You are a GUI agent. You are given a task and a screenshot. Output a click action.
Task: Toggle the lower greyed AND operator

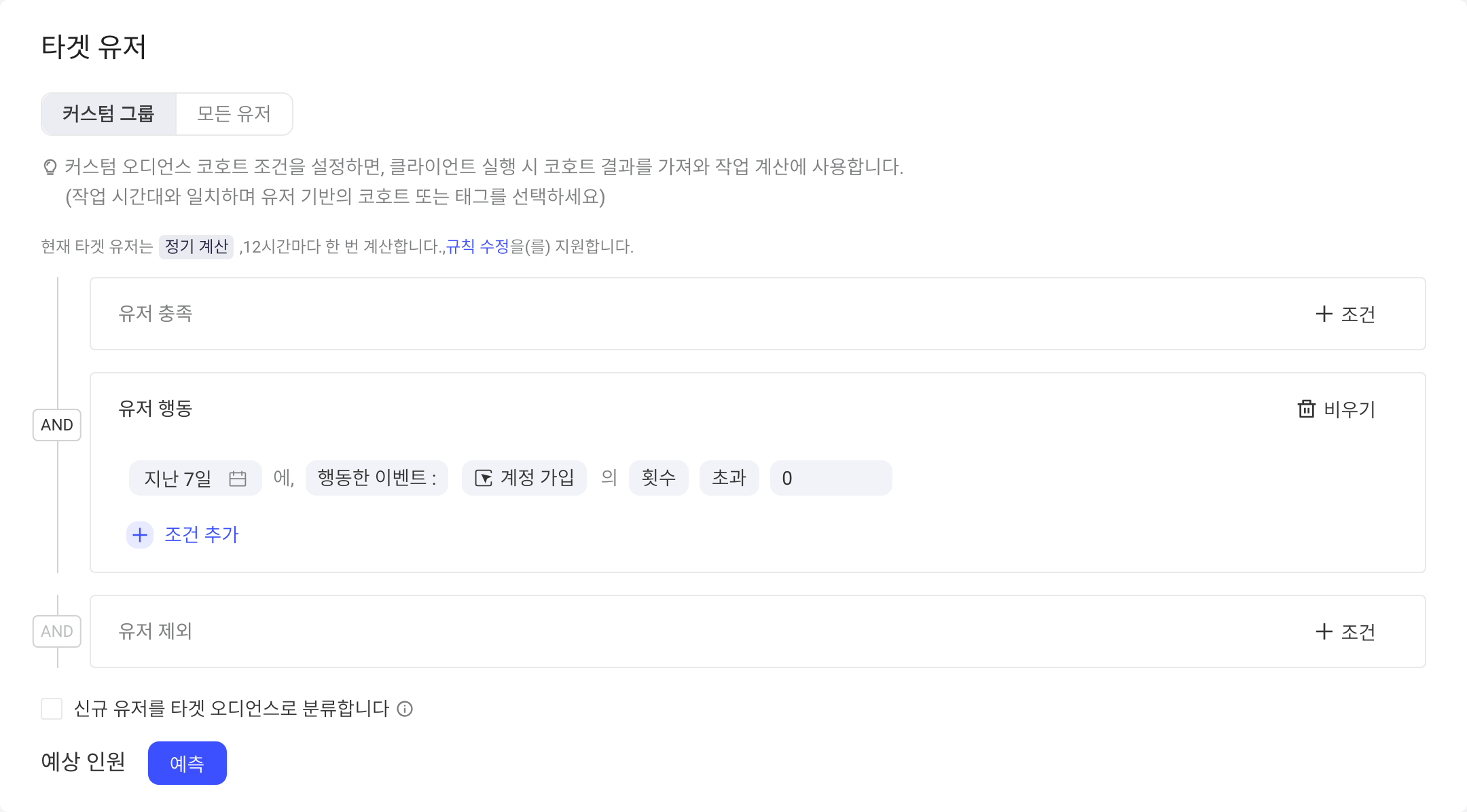click(x=57, y=631)
